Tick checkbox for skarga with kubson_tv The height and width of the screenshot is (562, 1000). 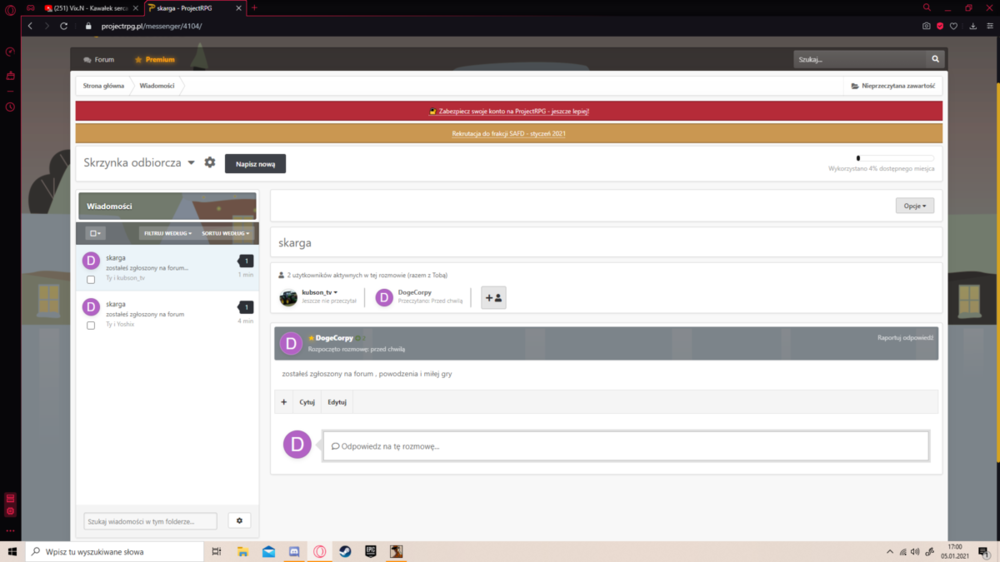click(x=91, y=279)
